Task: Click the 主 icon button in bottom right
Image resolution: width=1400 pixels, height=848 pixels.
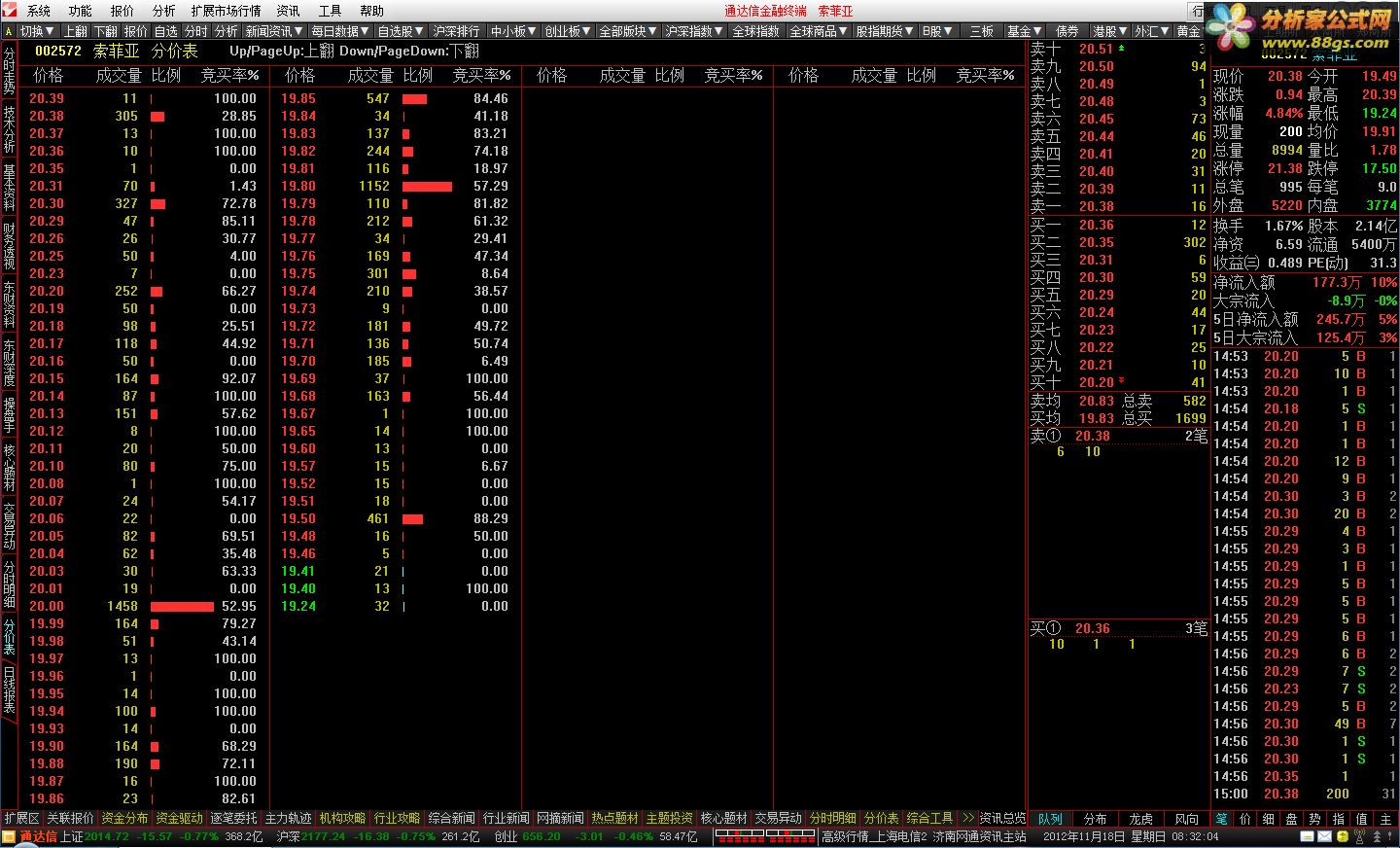Action: 1385,819
